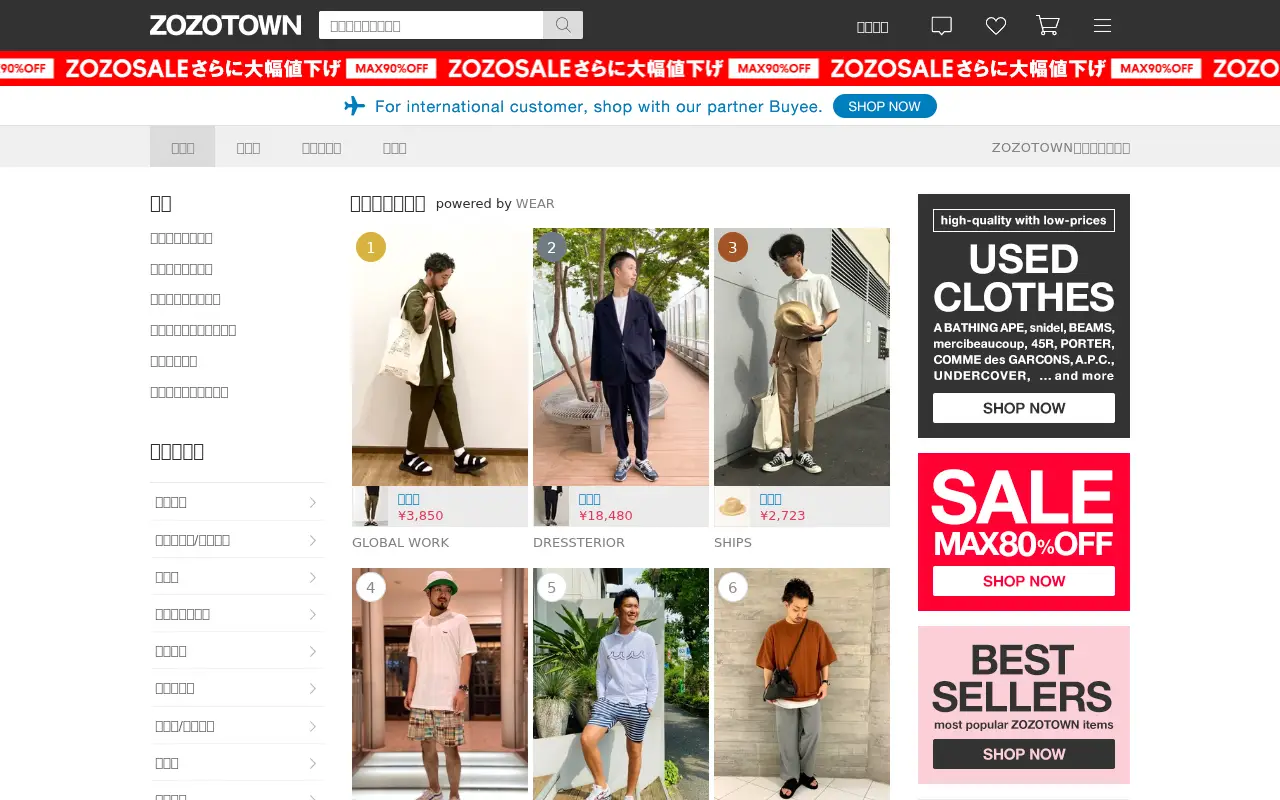Open rank 6 outfit photo with brown tee
Screen dimensions: 1280x800
(x=802, y=684)
